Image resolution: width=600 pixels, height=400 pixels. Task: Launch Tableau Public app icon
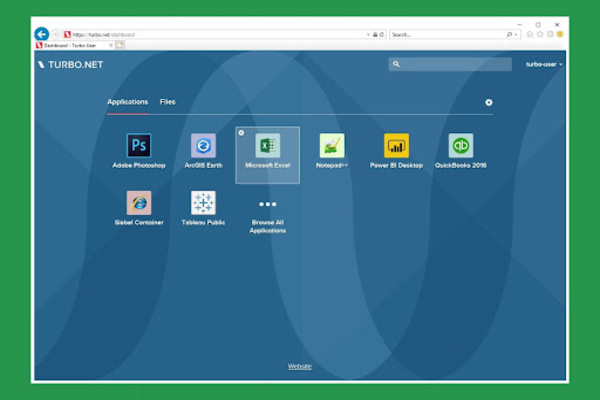[203, 203]
